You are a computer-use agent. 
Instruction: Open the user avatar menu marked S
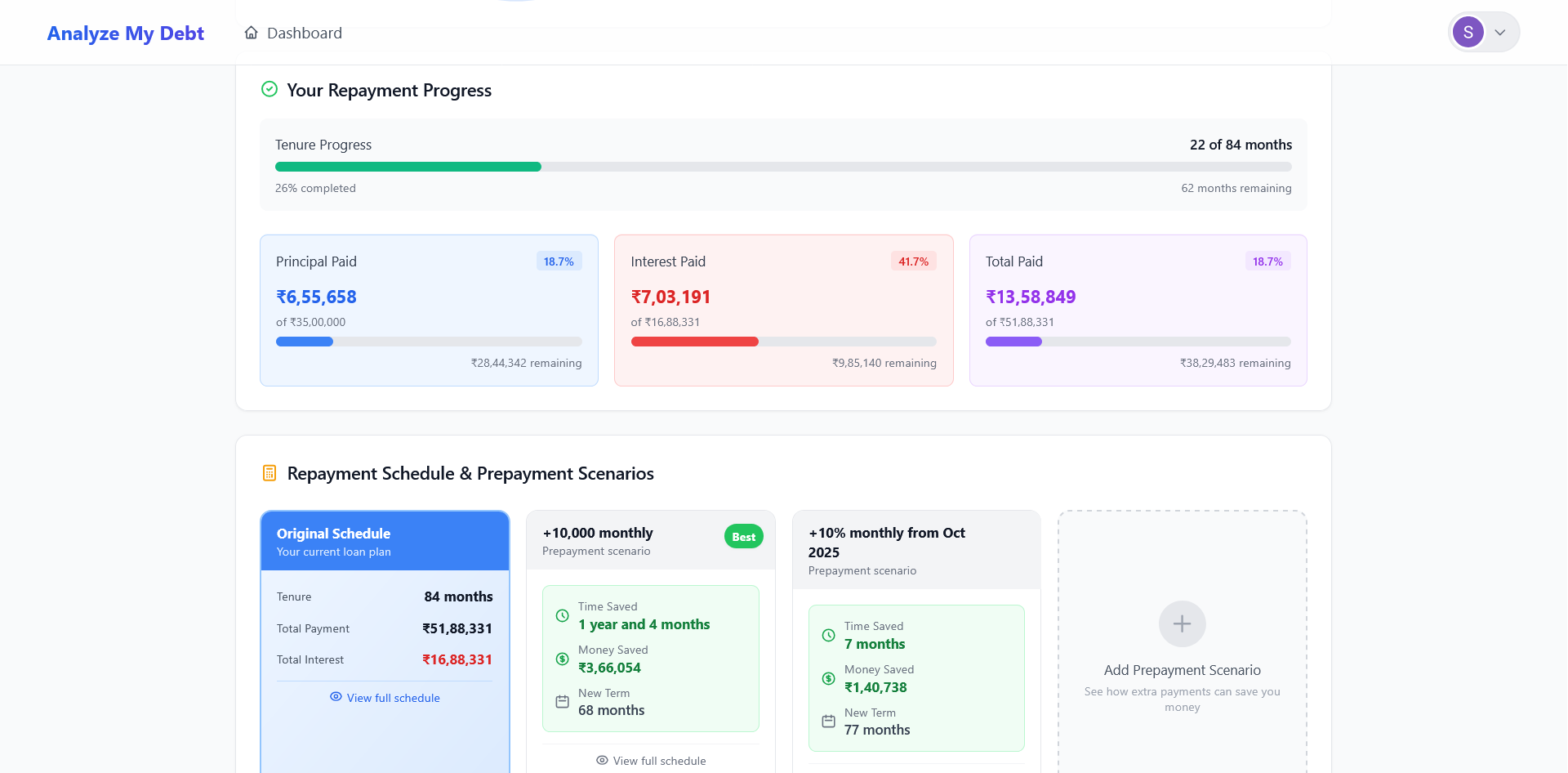1468,31
